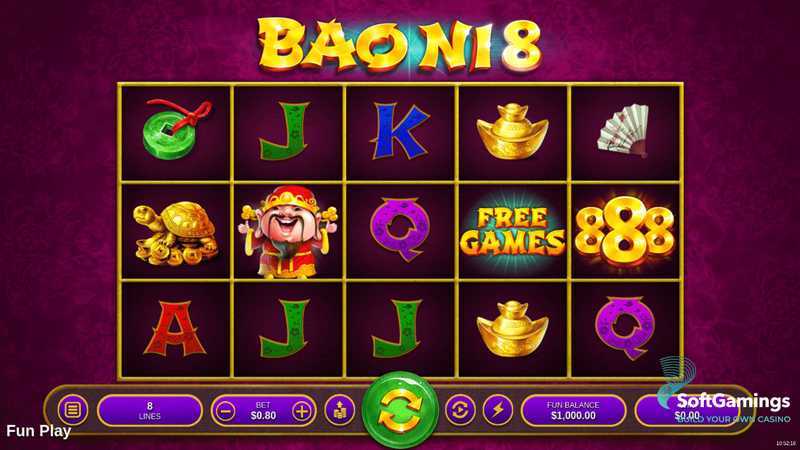Set max bet using coin stack icon
This screenshot has height=450, width=800.
pyautogui.click(x=339, y=410)
